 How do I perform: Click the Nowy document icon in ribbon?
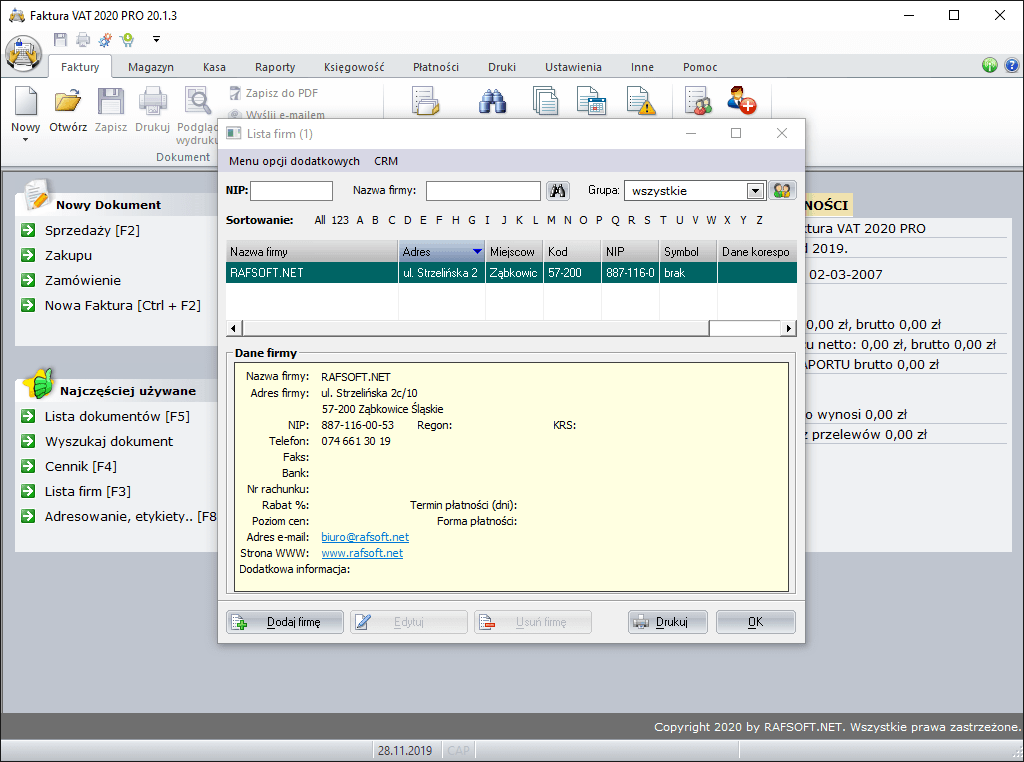click(x=25, y=102)
